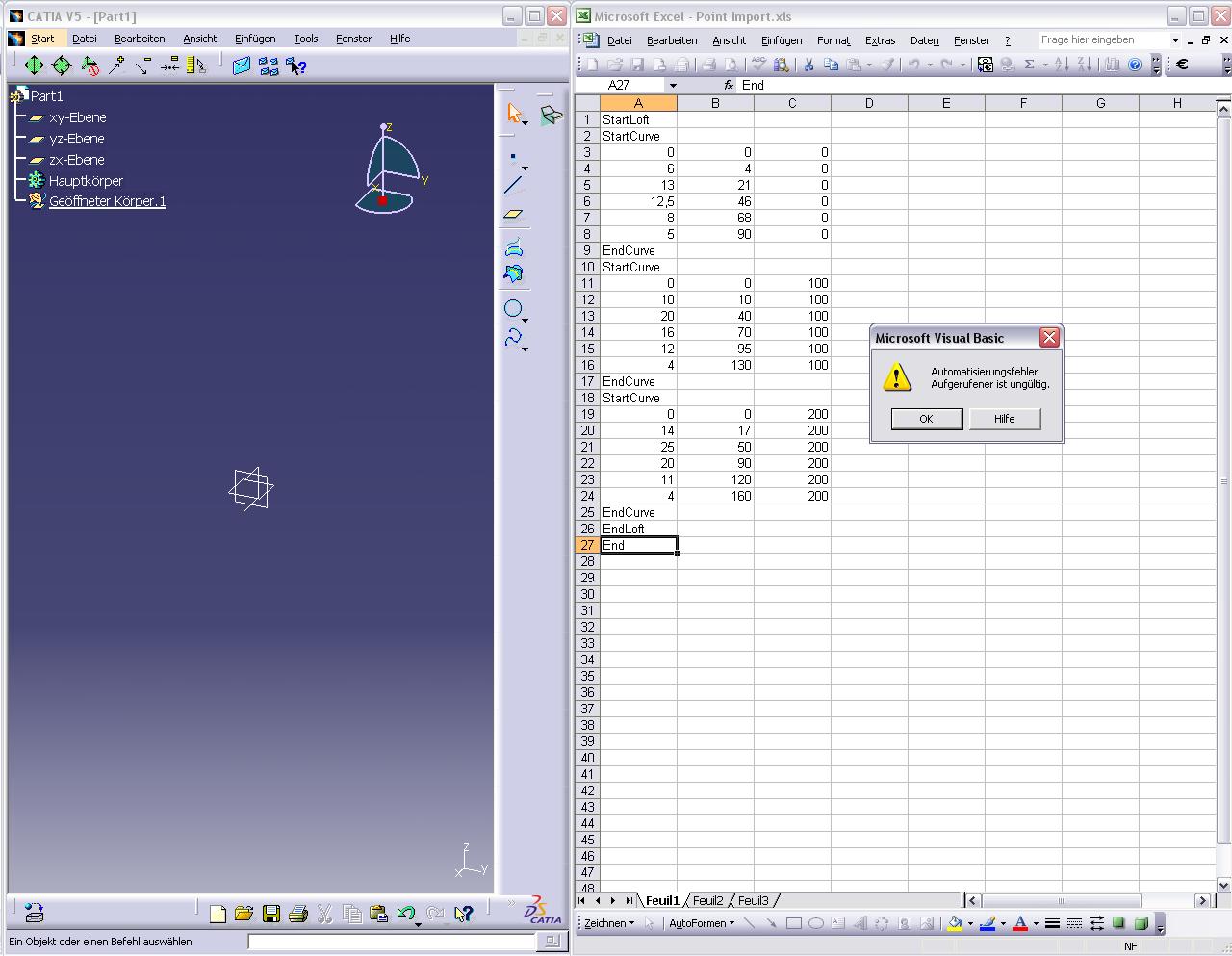
Task: Click the Sort descending icon in Excel
Action: point(1084,65)
